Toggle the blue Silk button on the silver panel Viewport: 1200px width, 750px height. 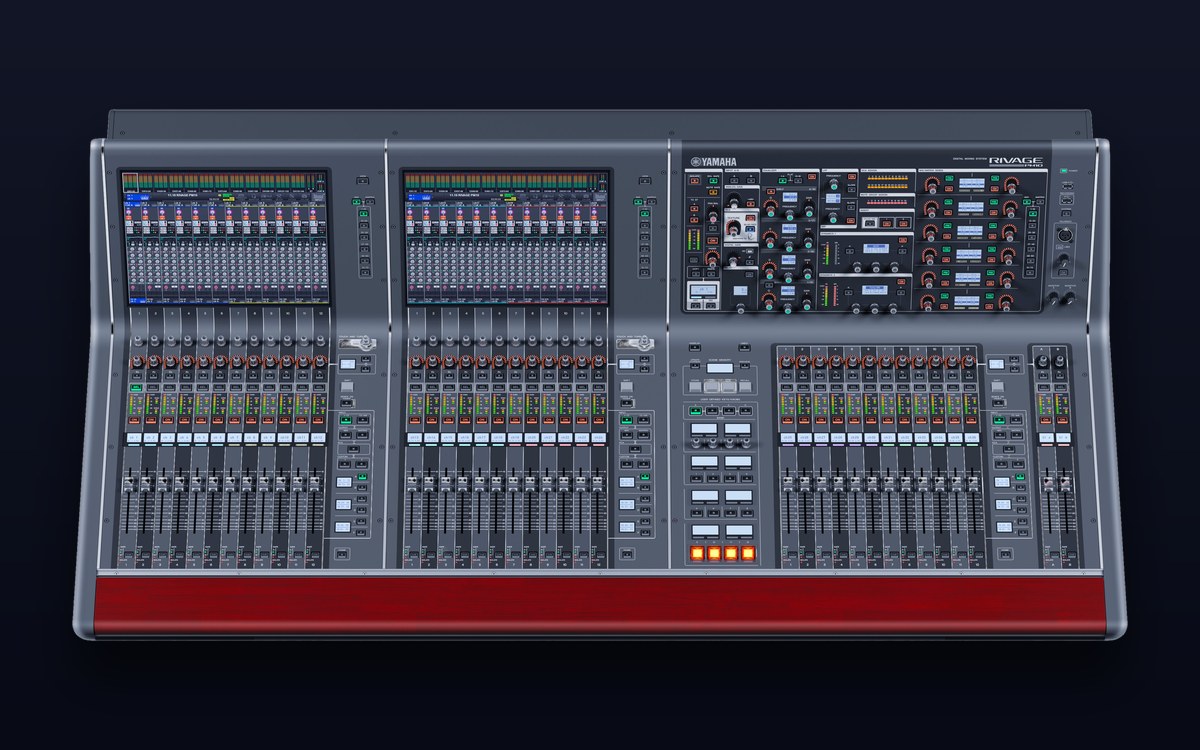click(750, 230)
